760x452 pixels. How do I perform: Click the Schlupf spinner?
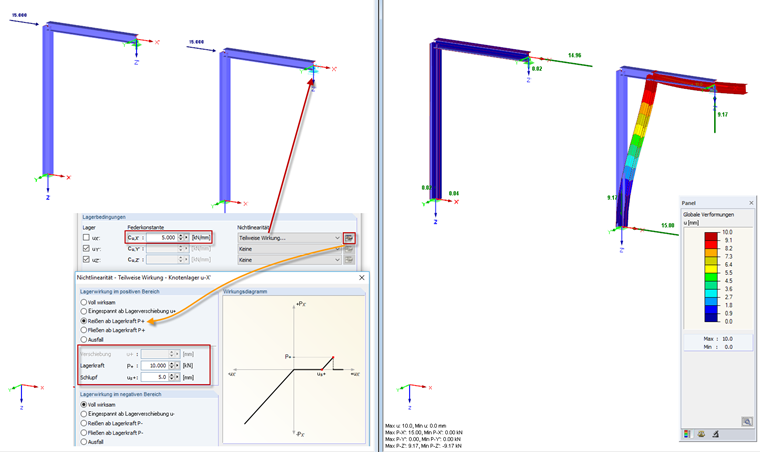[172, 377]
